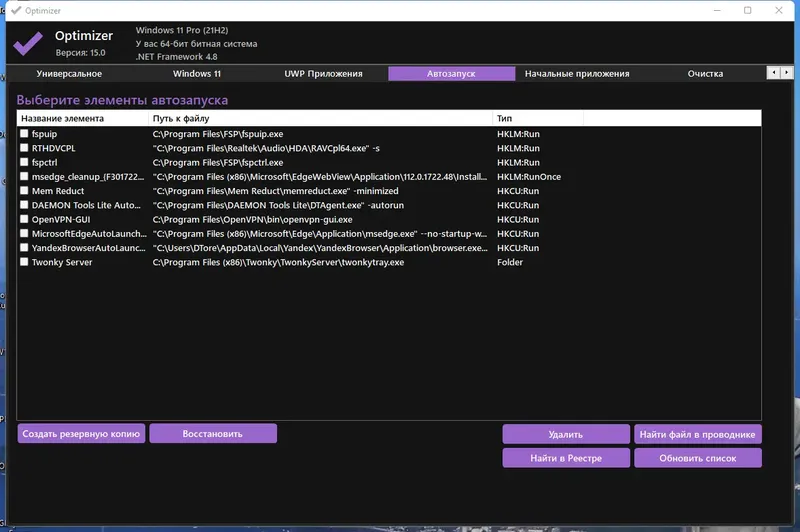Image resolution: width=800 pixels, height=532 pixels.
Task: Check the fspuip startup item checkbox
Action: point(24,134)
